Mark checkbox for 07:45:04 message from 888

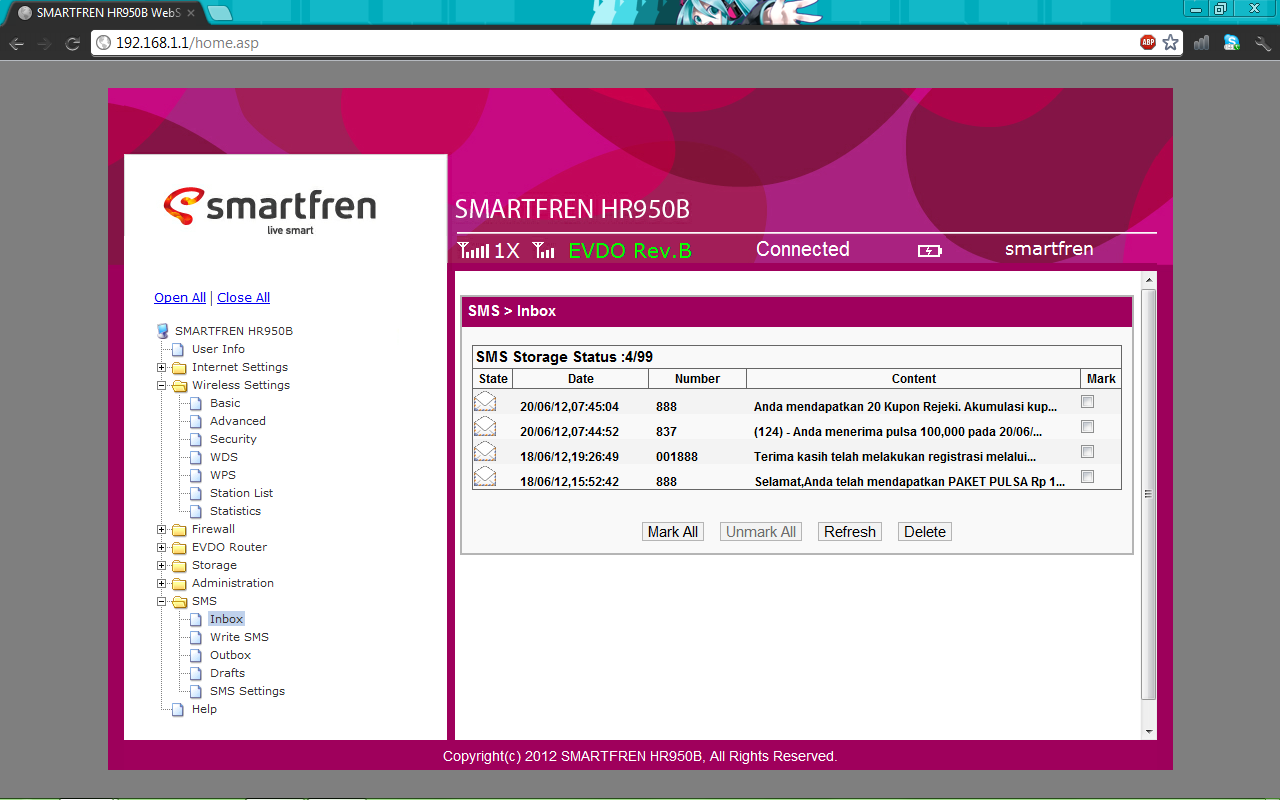coord(1088,401)
